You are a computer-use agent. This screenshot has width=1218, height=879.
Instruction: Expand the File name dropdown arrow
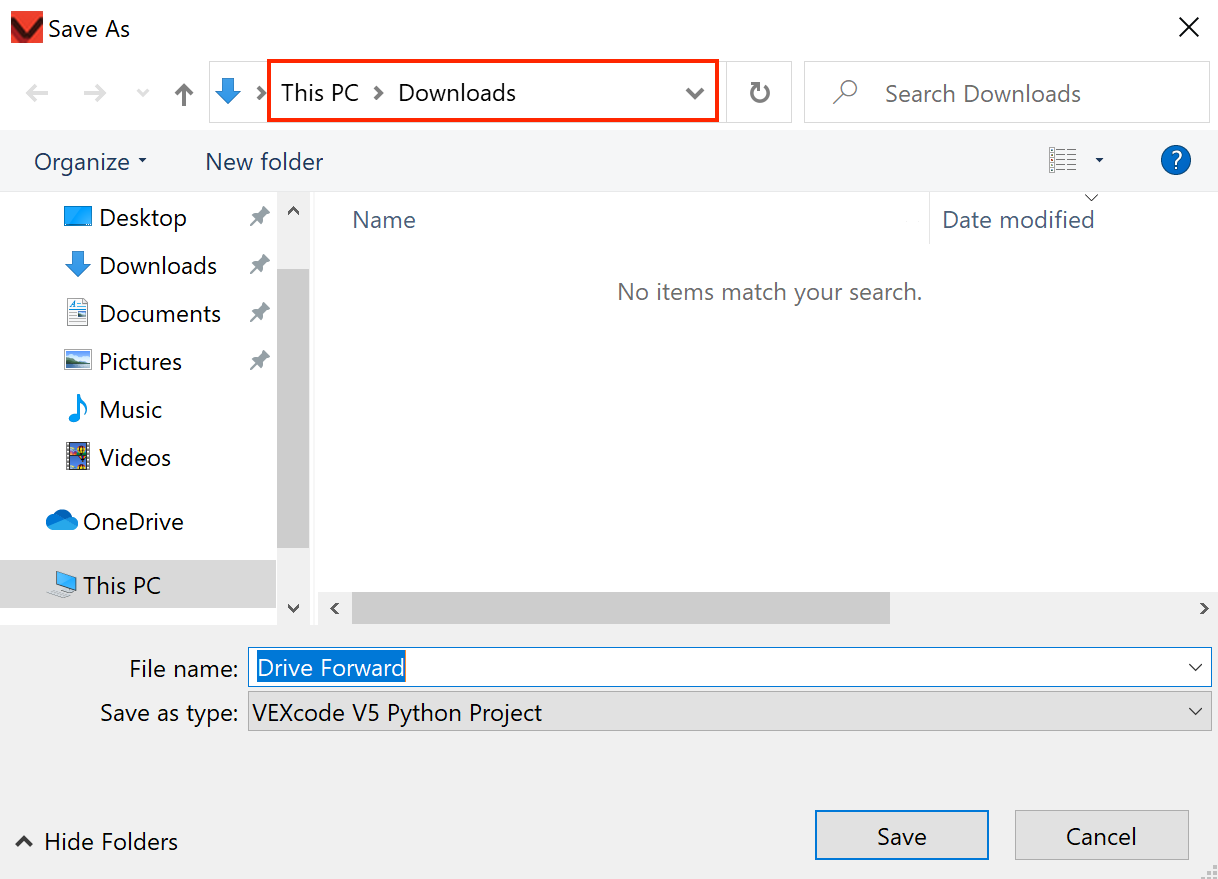1195,667
